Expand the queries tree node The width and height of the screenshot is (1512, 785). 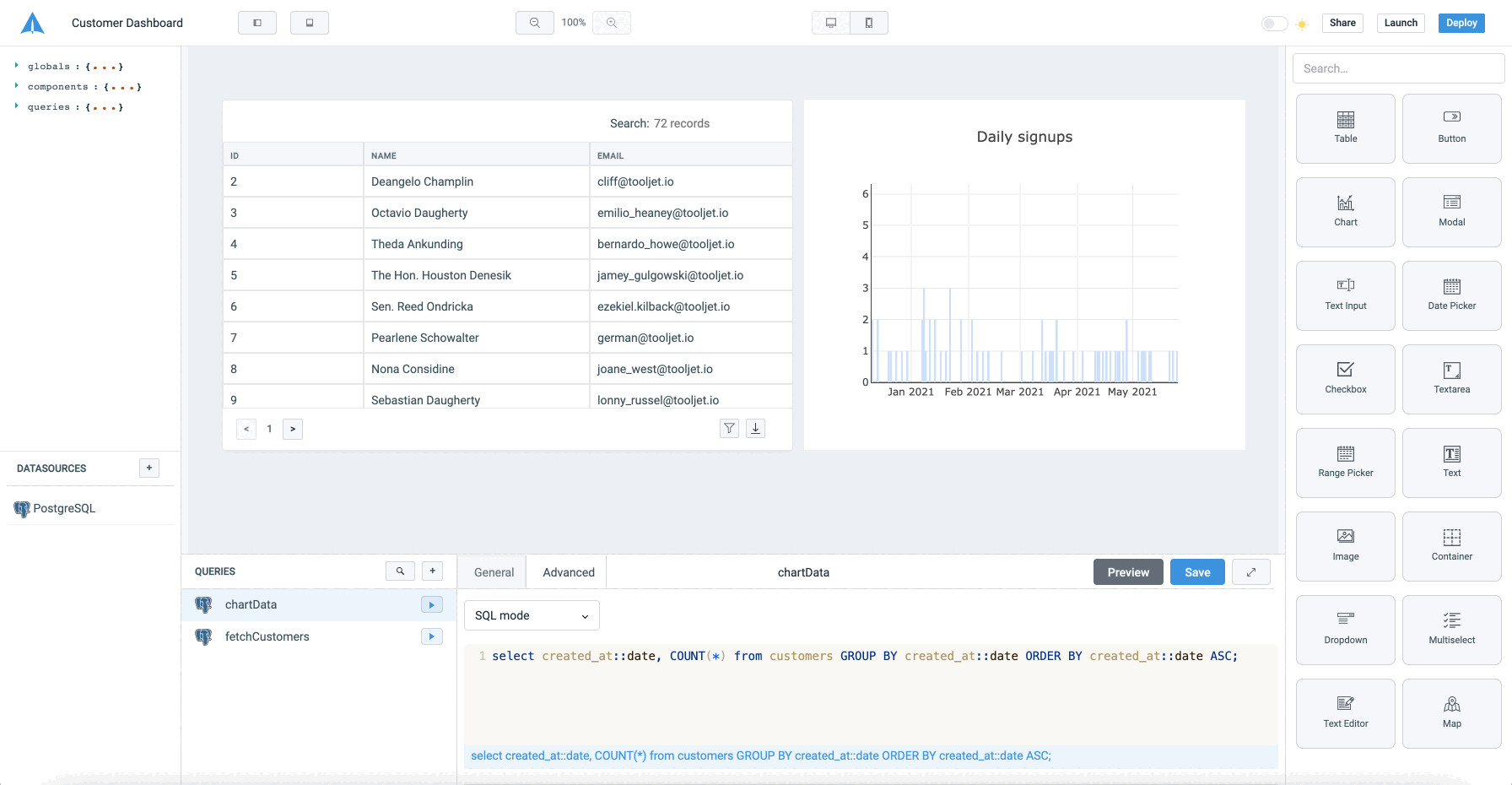coord(16,106)
